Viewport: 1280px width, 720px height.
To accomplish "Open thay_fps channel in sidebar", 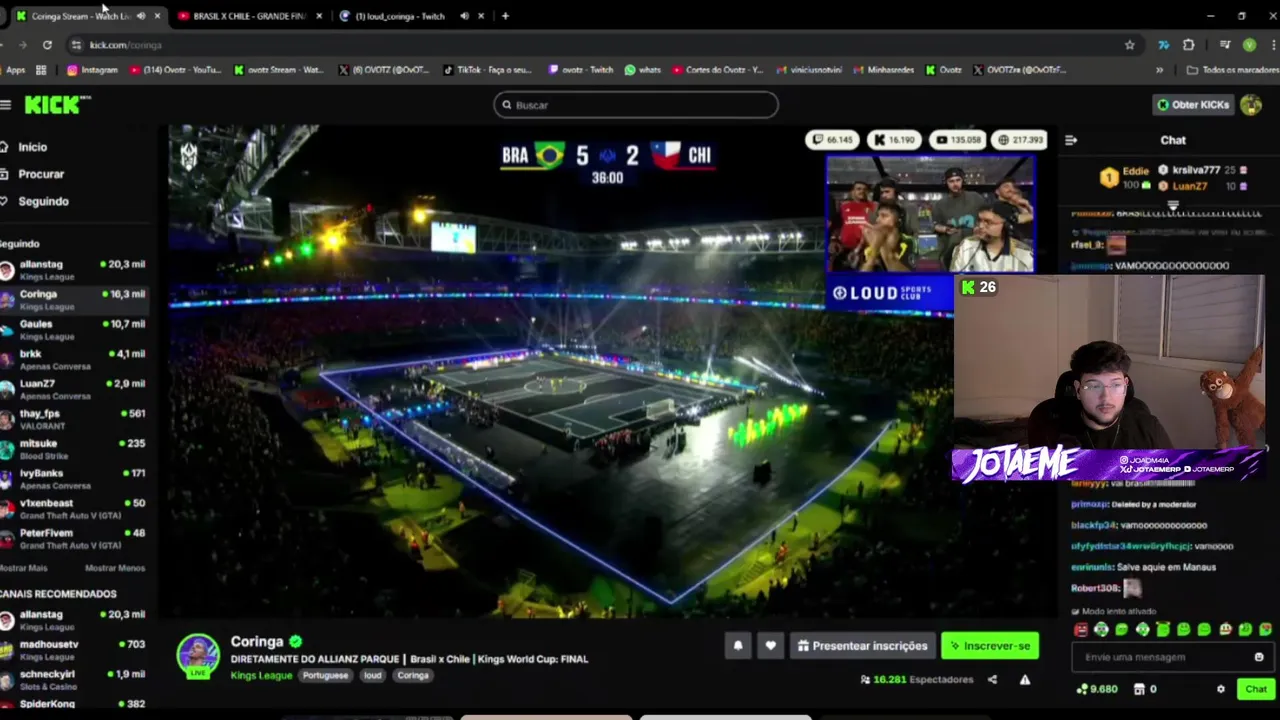I will tap(73, 420).
